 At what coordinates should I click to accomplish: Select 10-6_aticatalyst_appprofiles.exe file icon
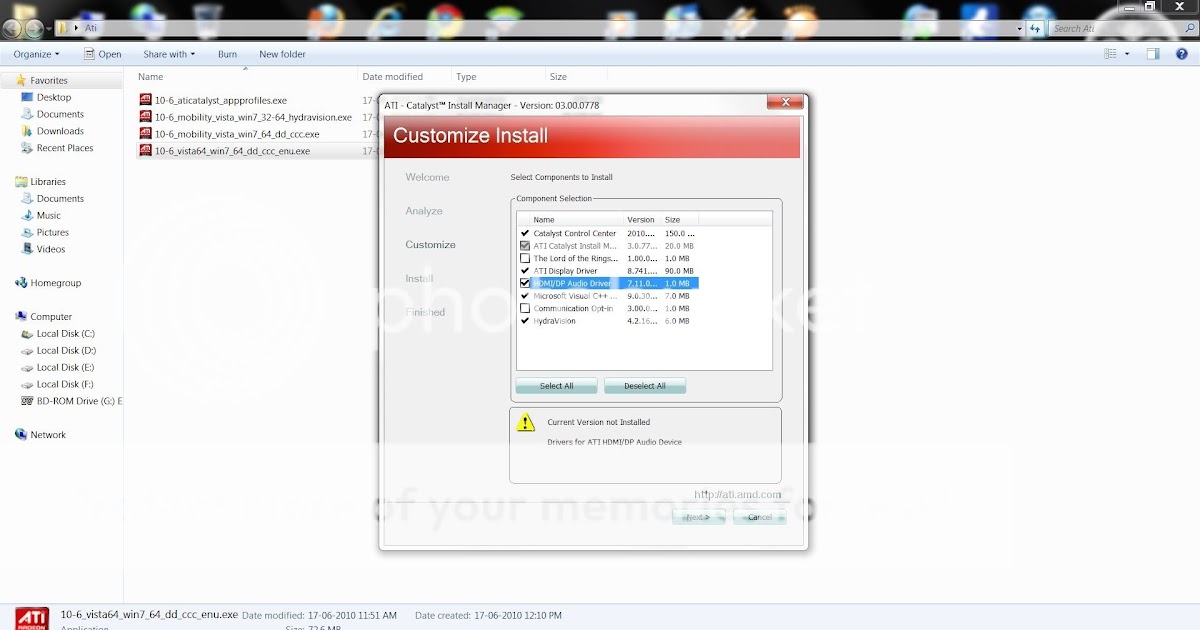tap(145, 100)
